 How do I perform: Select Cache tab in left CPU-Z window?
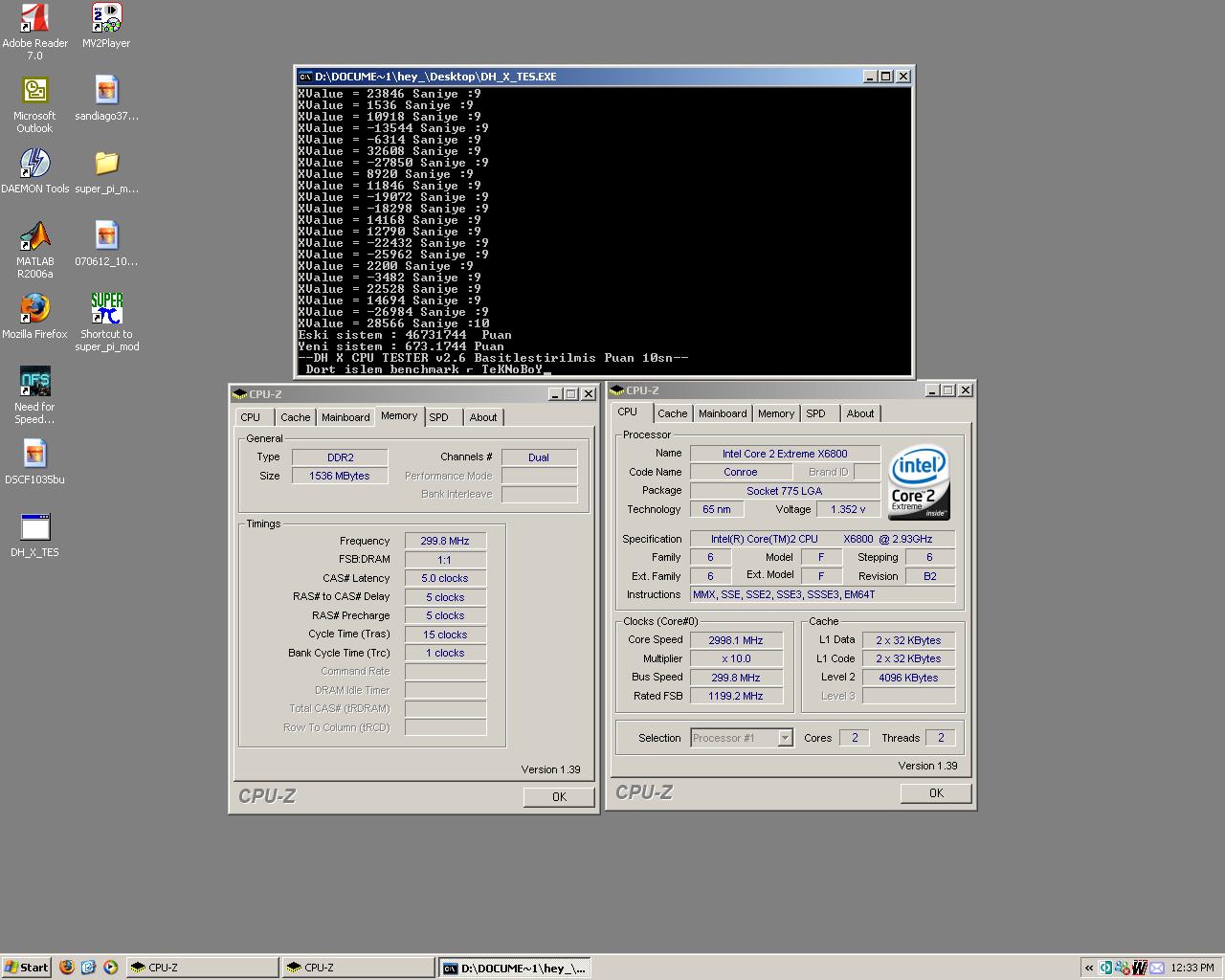point(295,417)
